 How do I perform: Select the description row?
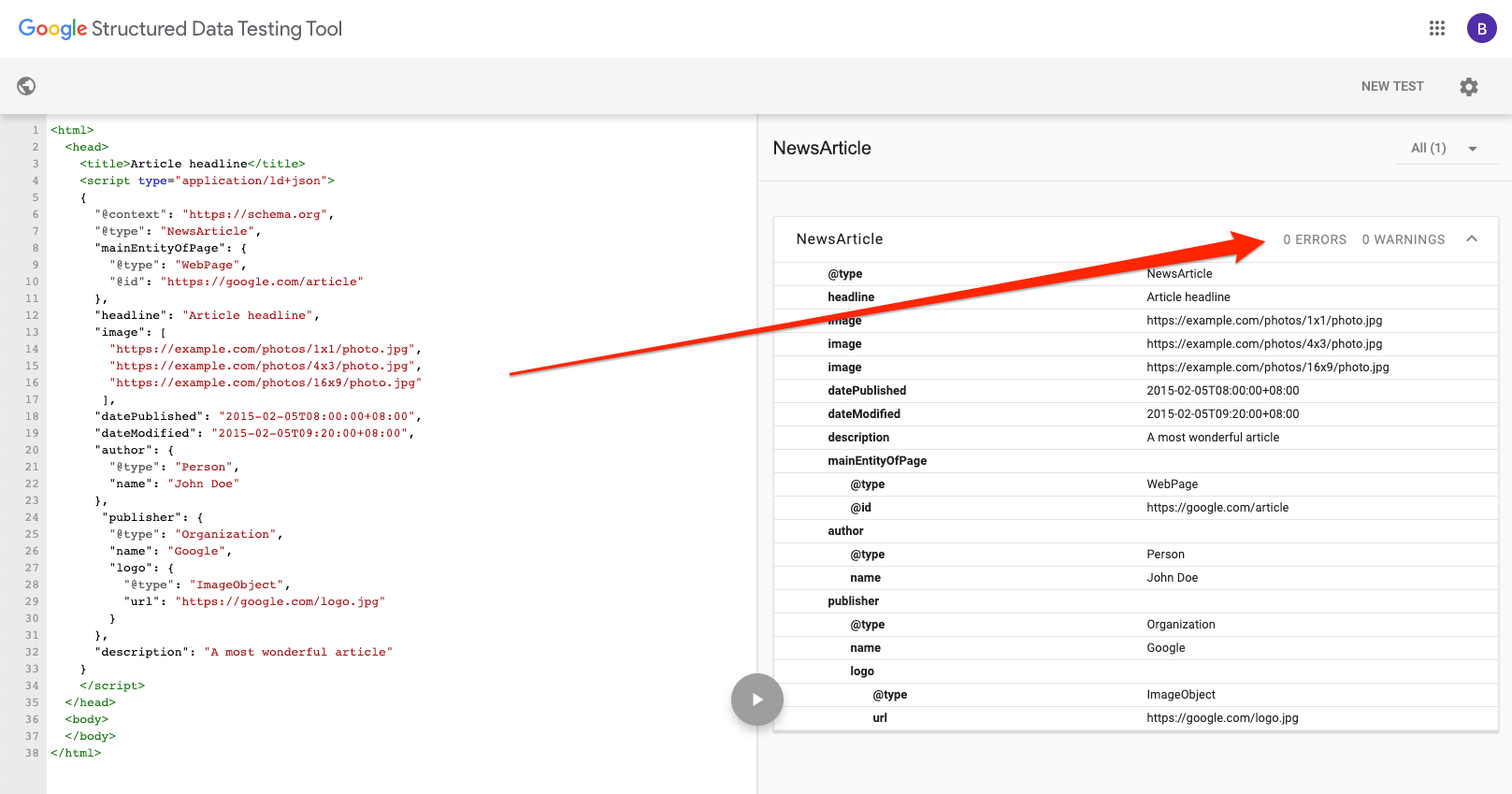pos(1136,438)
